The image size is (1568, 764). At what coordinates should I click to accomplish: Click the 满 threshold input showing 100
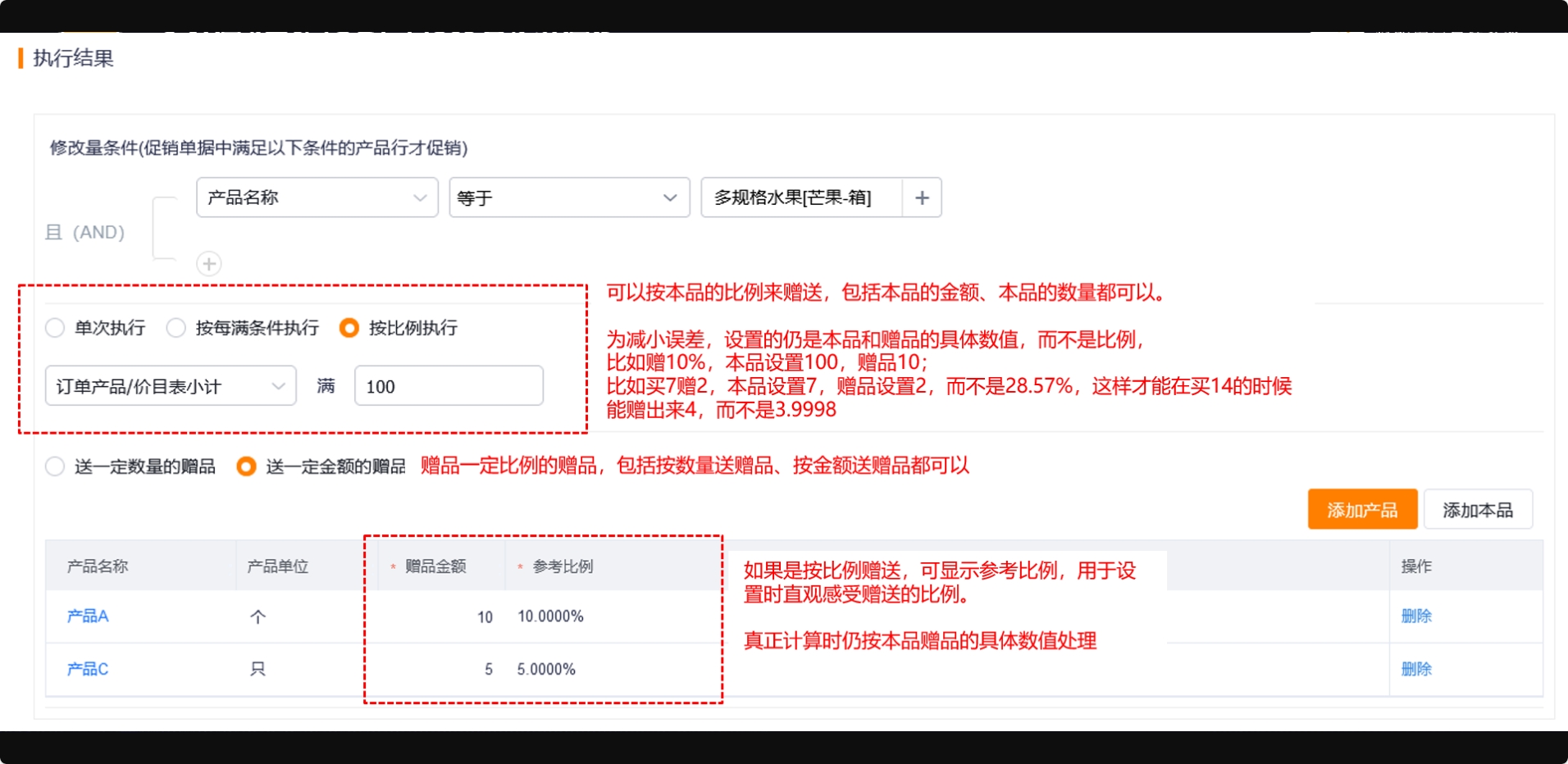[x=448, y=386]
